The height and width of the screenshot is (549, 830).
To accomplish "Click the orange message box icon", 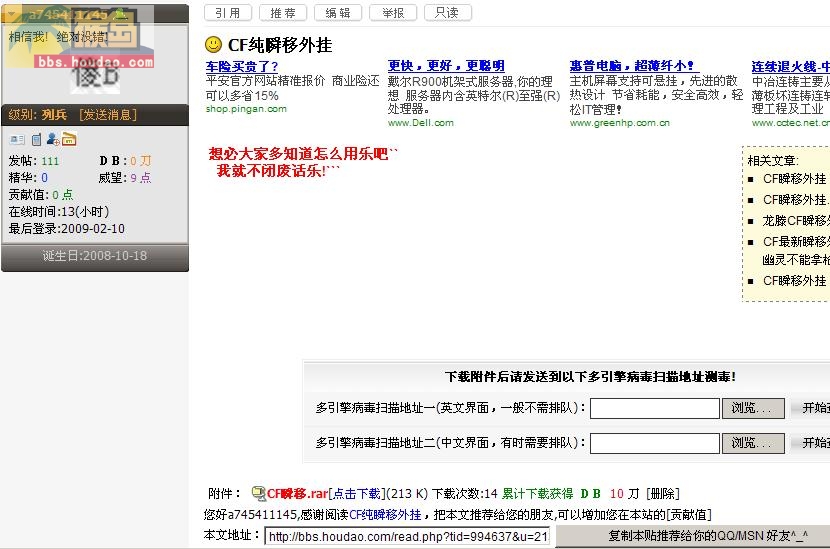I will click(x=69, y=139).
